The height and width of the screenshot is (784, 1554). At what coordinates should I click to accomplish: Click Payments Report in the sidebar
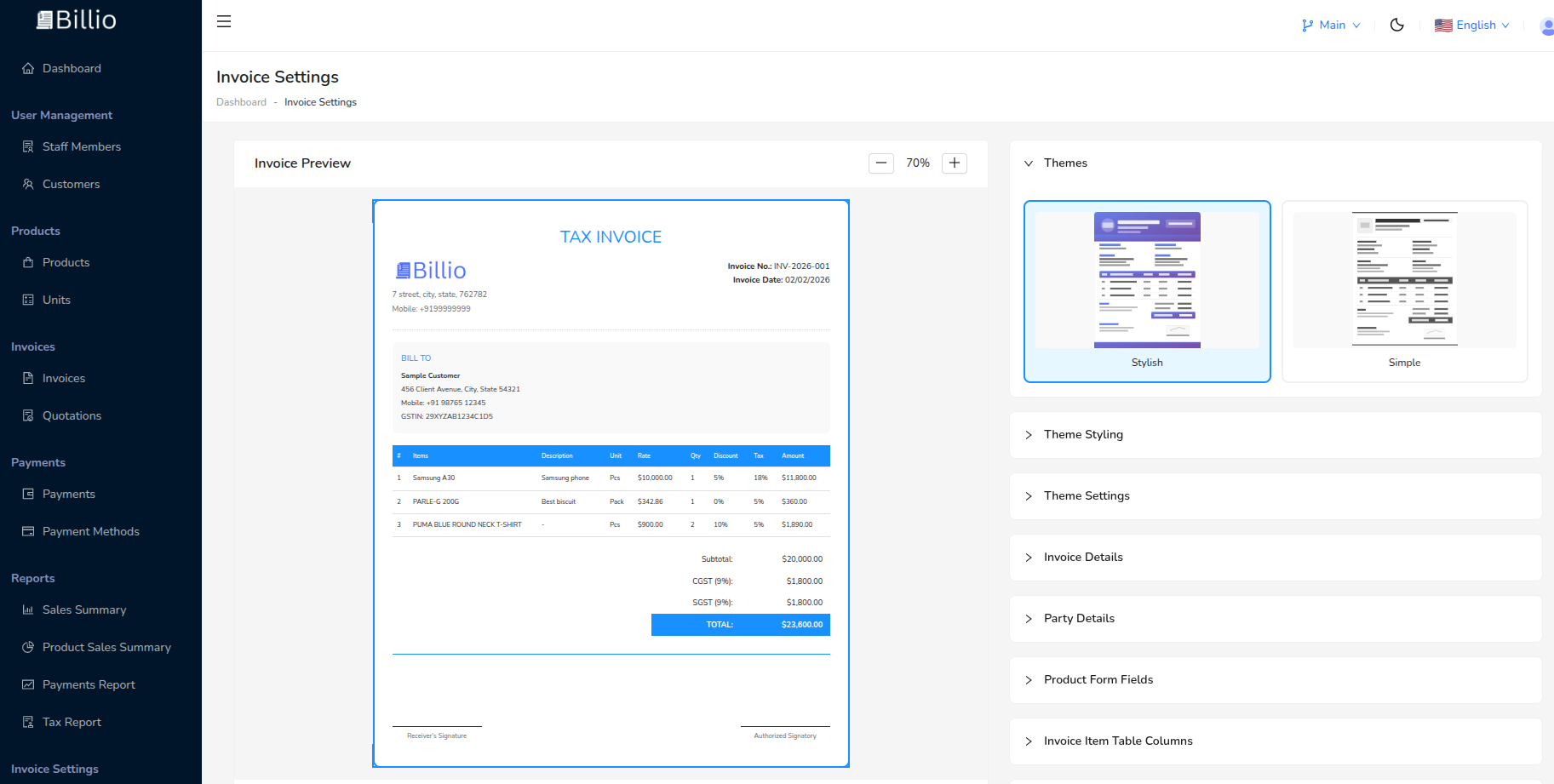[28, 684]
